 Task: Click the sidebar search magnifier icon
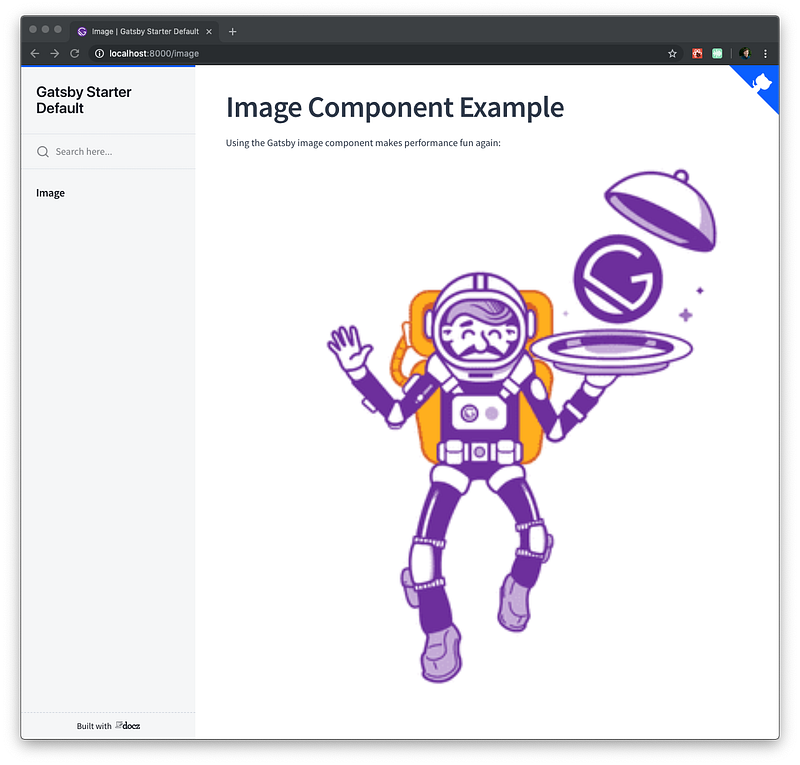click(x=43, y=152)
